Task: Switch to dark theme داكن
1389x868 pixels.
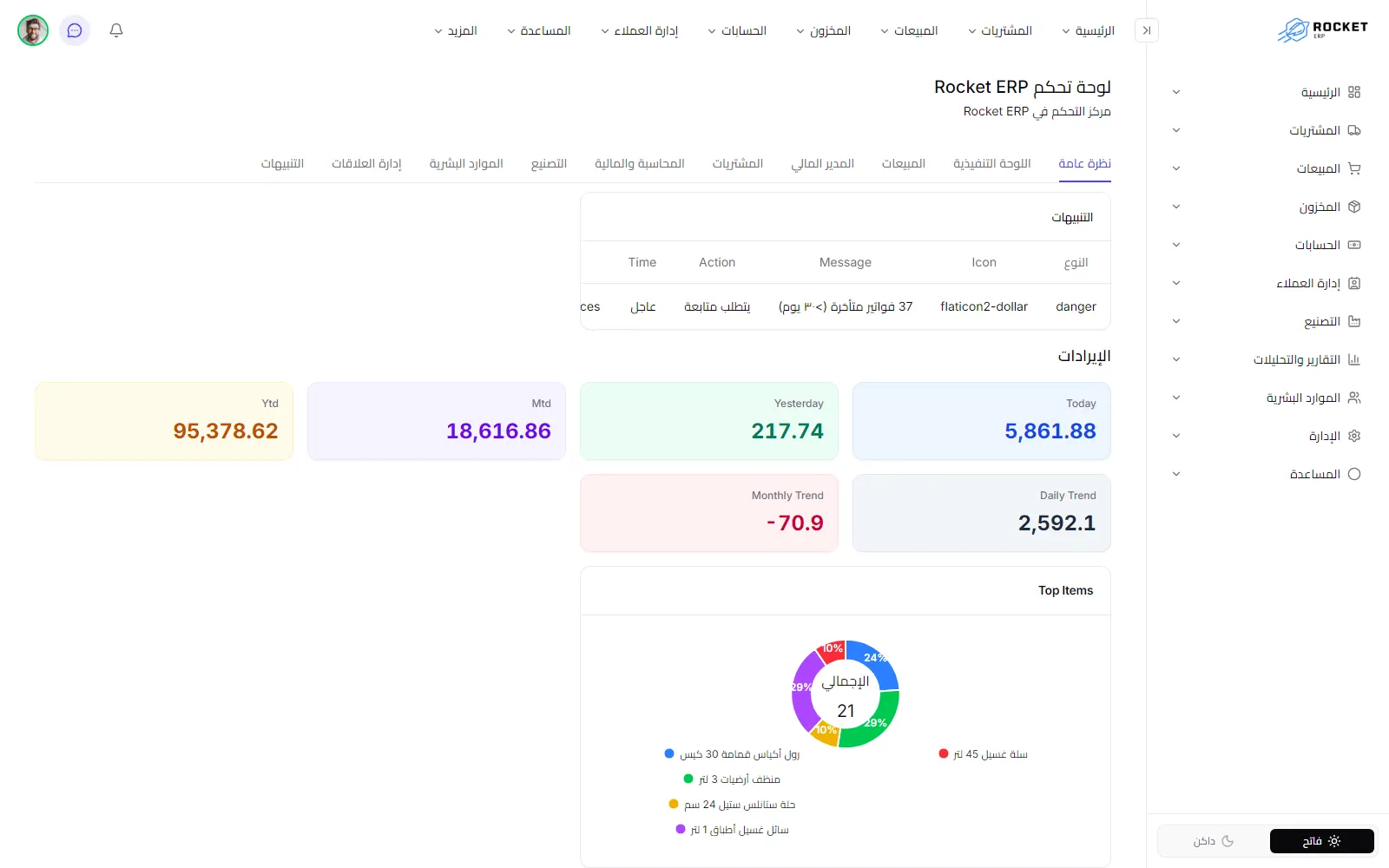Action: (1214, 841)
